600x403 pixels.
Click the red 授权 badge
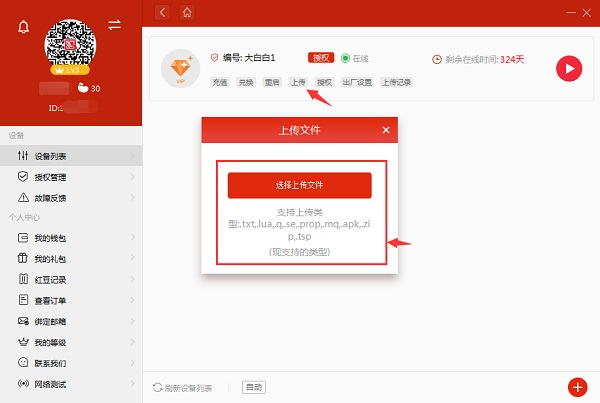[321, 58]
